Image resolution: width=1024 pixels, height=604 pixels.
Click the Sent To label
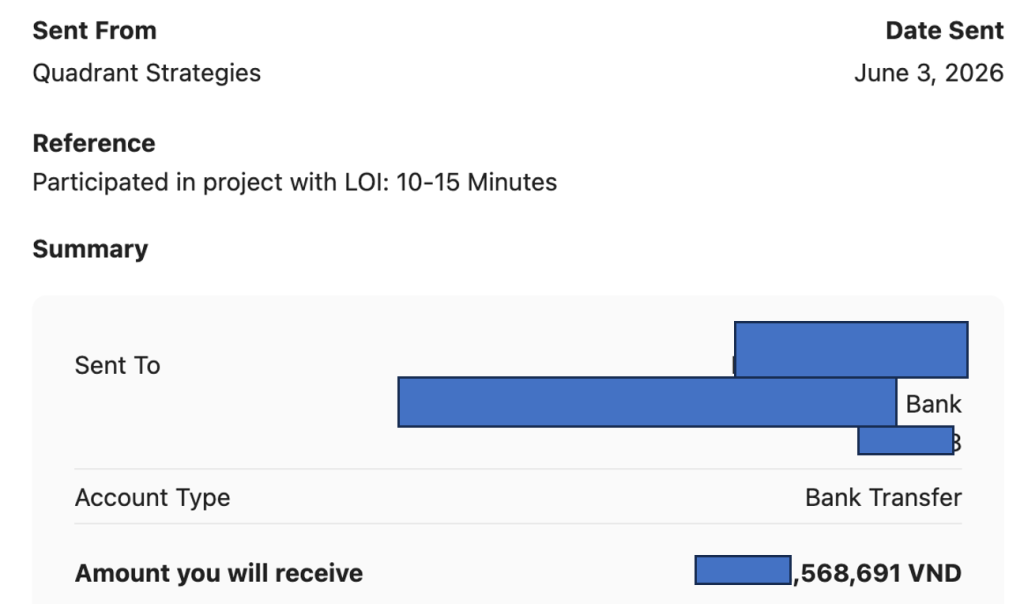pos(118,366)
